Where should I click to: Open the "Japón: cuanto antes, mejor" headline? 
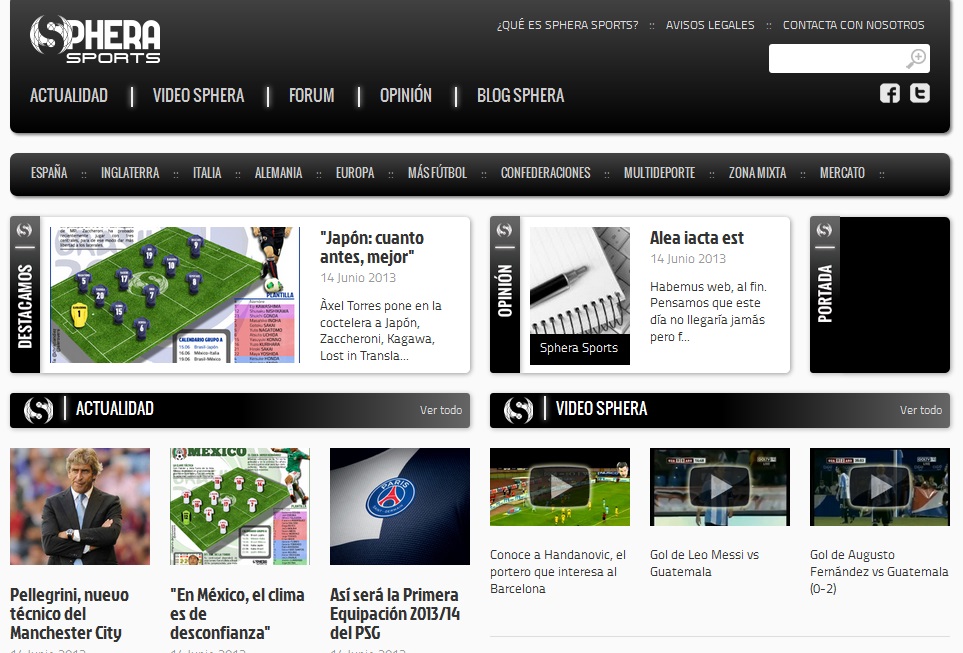pyautogui.click(x=372, y=247)
